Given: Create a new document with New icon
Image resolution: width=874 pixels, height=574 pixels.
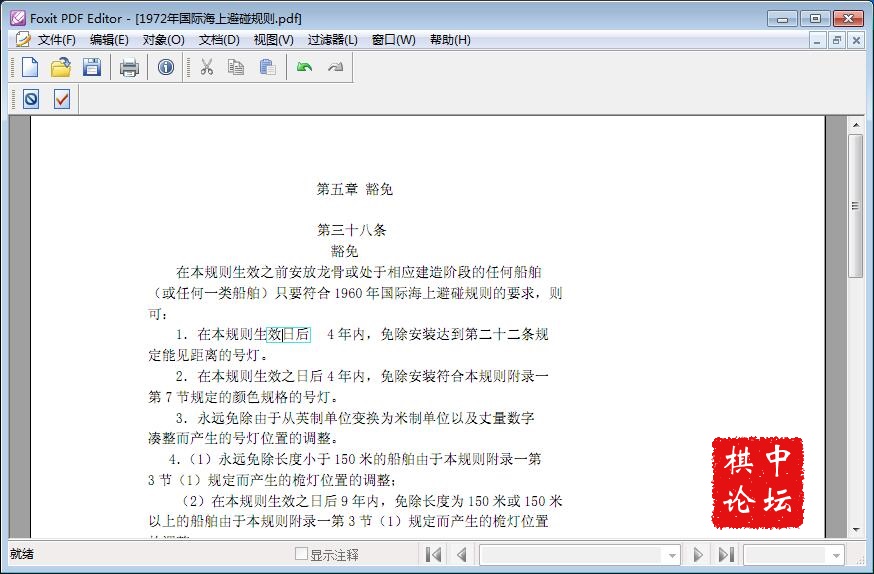Looking at the screenshot, I should click(30, 67).
